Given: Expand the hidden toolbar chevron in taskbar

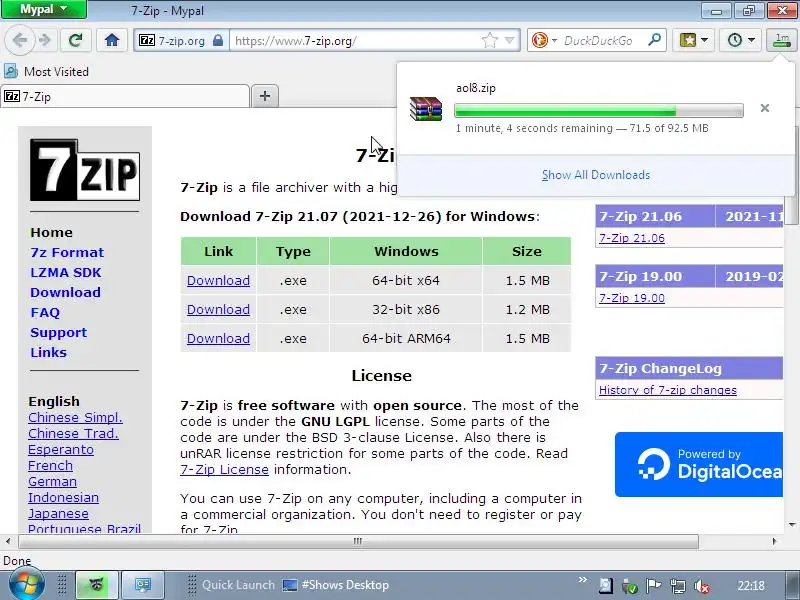Looking at the screenshot, I should [582, 580].
